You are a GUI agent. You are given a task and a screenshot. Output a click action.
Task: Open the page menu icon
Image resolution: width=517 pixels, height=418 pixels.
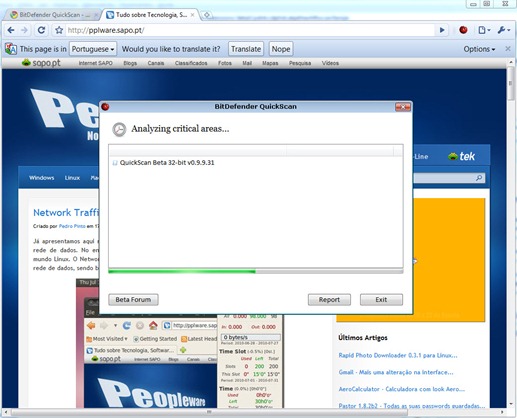click(x=484, y=30)
